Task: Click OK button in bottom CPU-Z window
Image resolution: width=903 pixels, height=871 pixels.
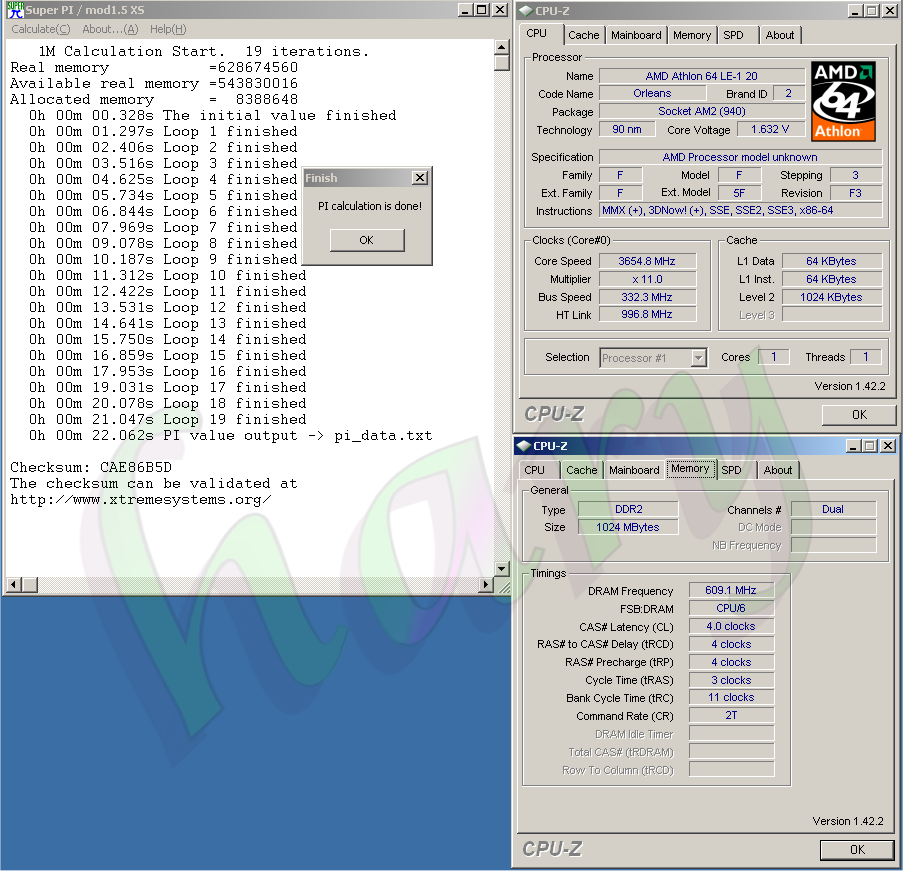Action: pos(857,850)
